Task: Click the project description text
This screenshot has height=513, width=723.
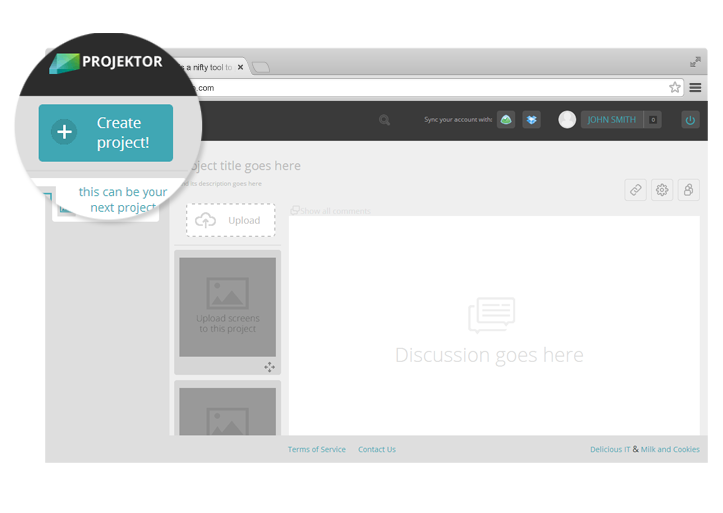Action: coord(223,183)
